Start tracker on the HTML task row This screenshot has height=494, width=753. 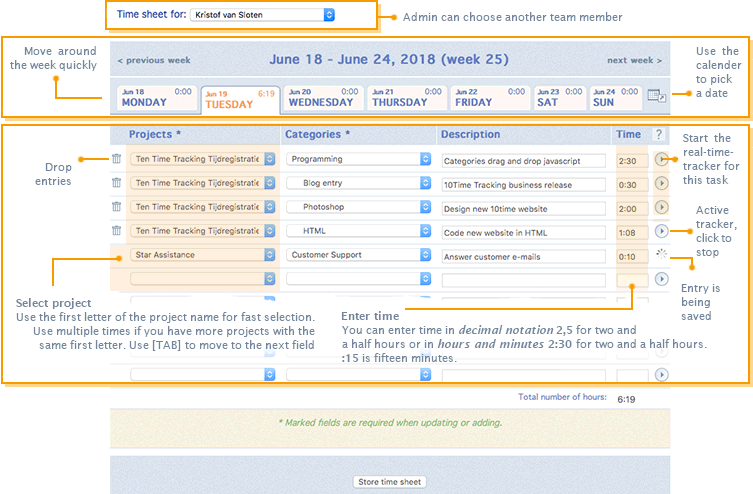(x=661, y=232)
